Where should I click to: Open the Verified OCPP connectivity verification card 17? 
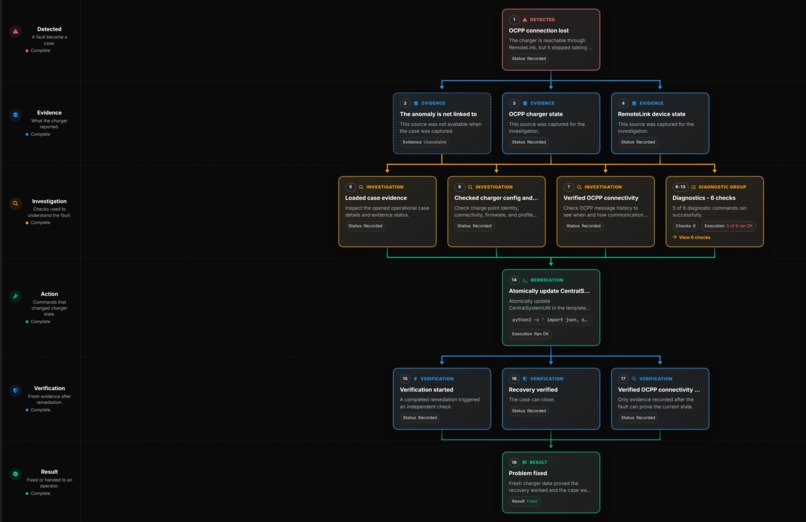tap(660, 399)
